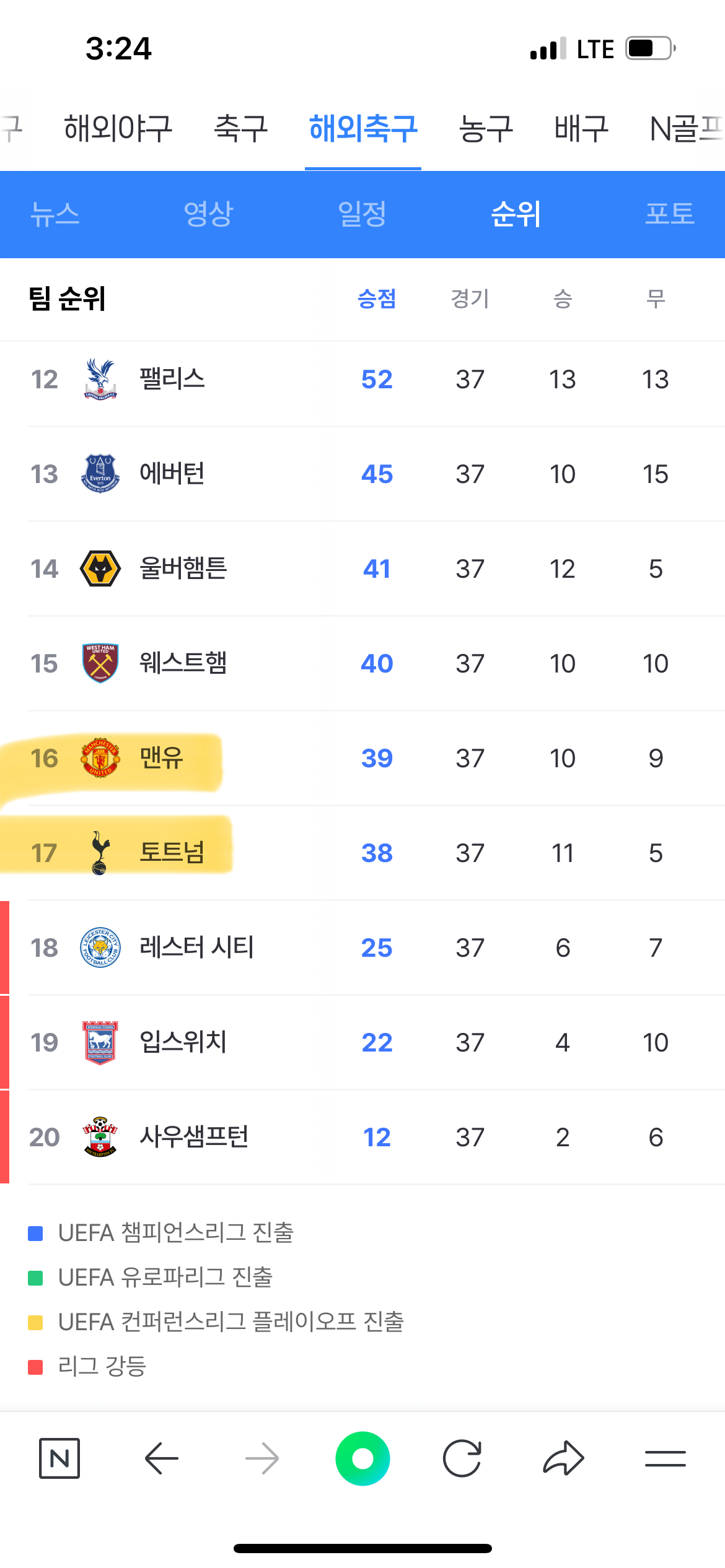Viewport: 725px width, 1568px height.
Task: Switch to the 뉴스 tab
Action: click(x=55, y=214)
